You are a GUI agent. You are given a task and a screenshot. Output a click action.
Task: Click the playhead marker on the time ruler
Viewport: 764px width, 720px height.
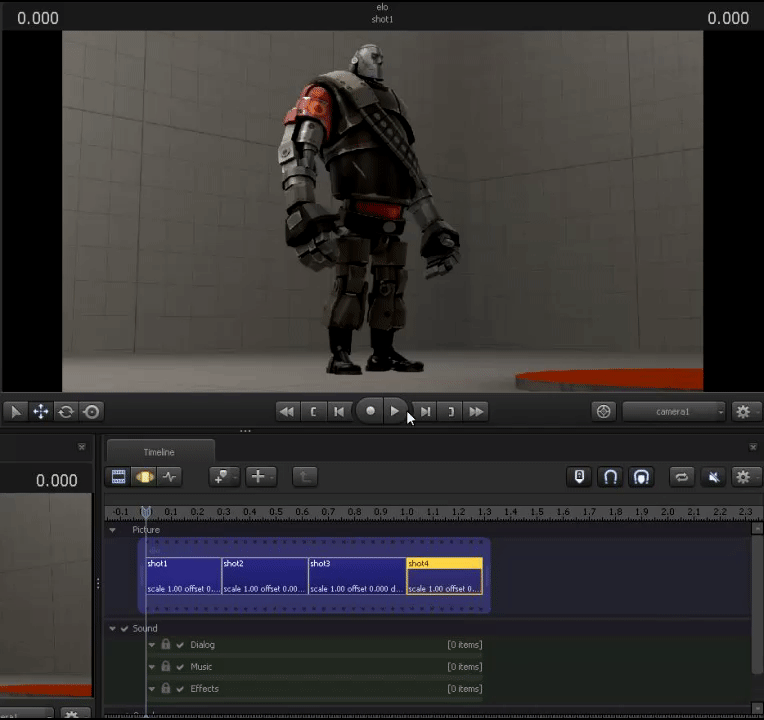pyautogui.click(x=146, y=512)
